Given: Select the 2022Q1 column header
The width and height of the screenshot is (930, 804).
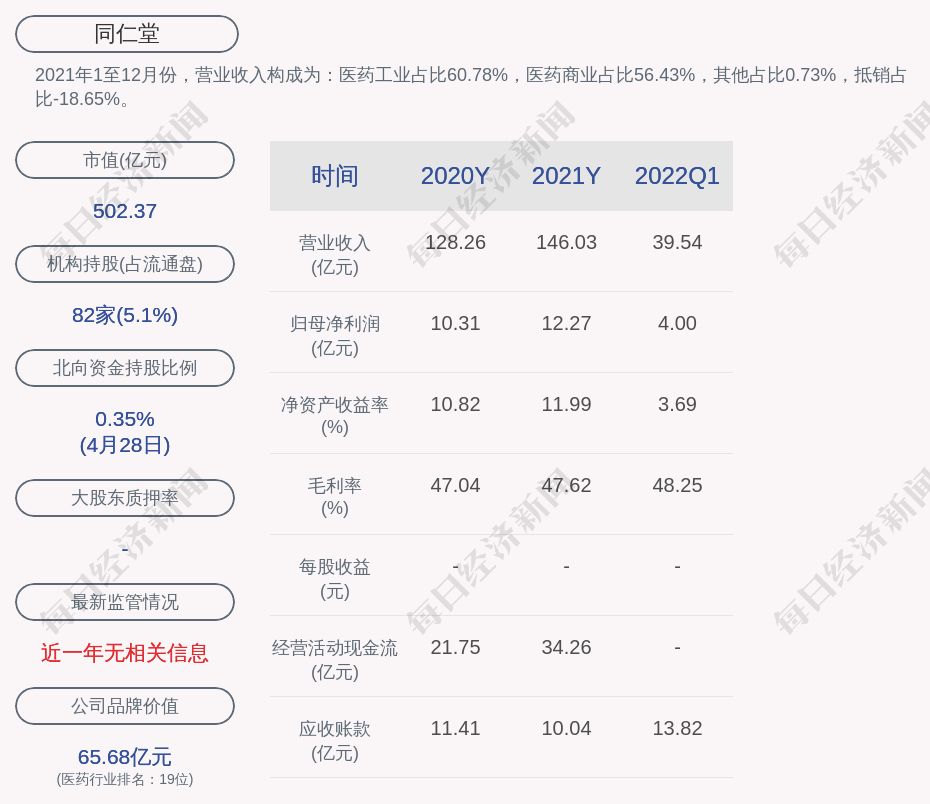Looking at the screenshot, I should (677, 176).
